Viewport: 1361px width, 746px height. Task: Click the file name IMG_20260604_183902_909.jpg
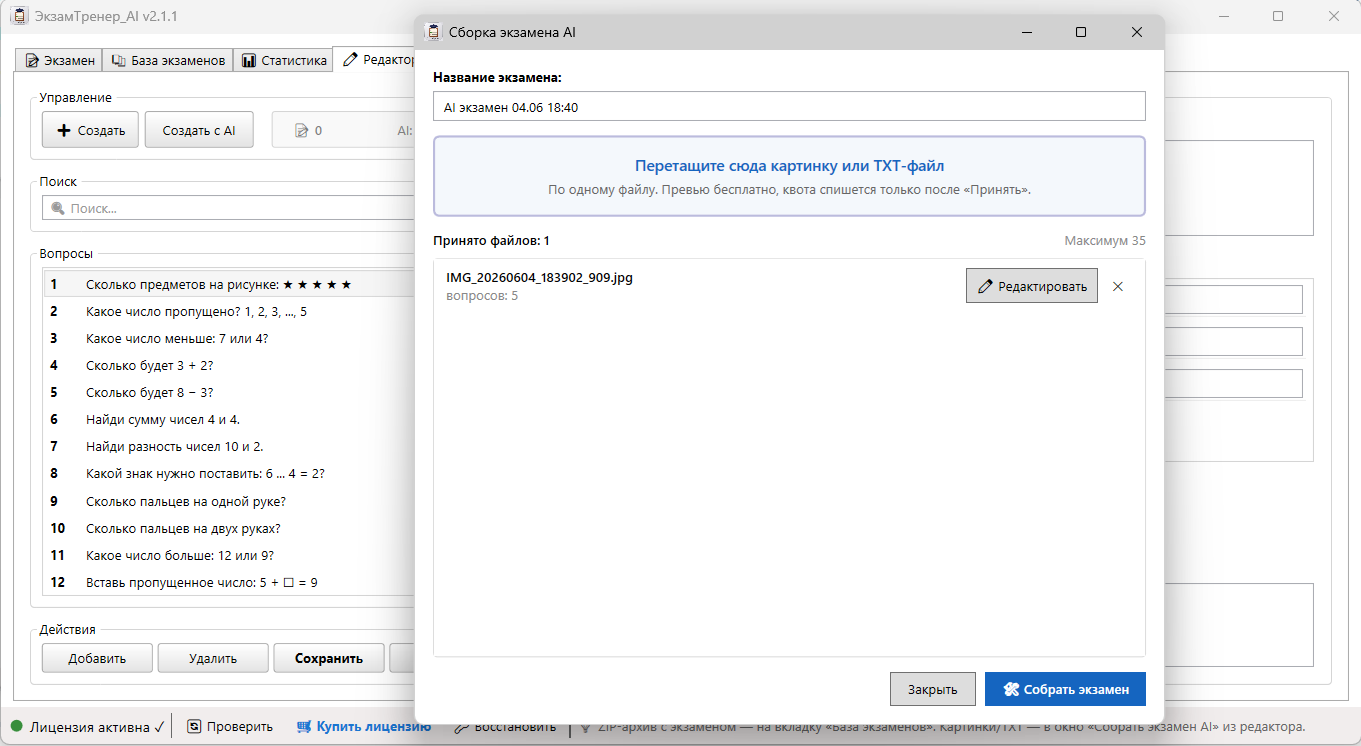point(539,278)
